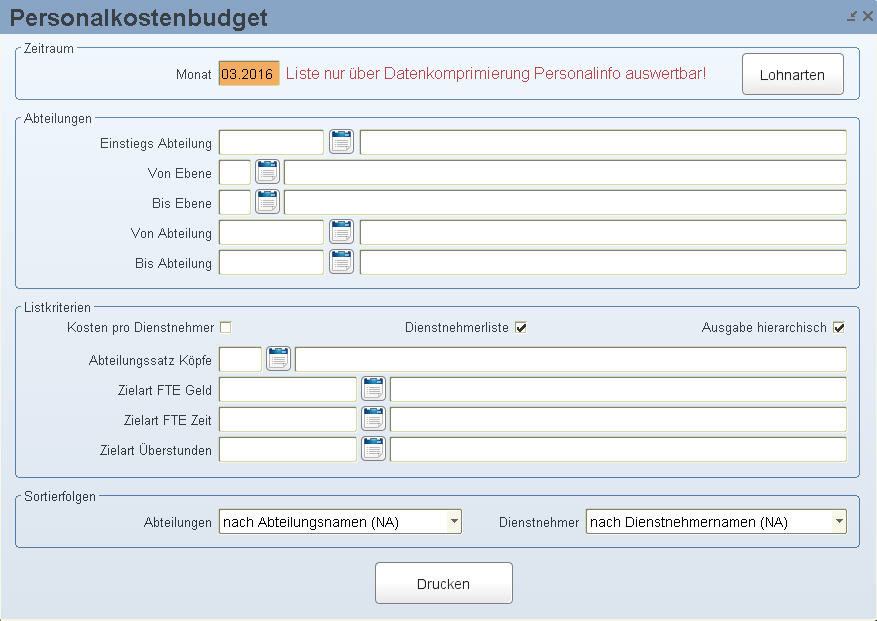Click the Drucken button
The height and width of the screenshot is (621, 877).
[444, 584]
